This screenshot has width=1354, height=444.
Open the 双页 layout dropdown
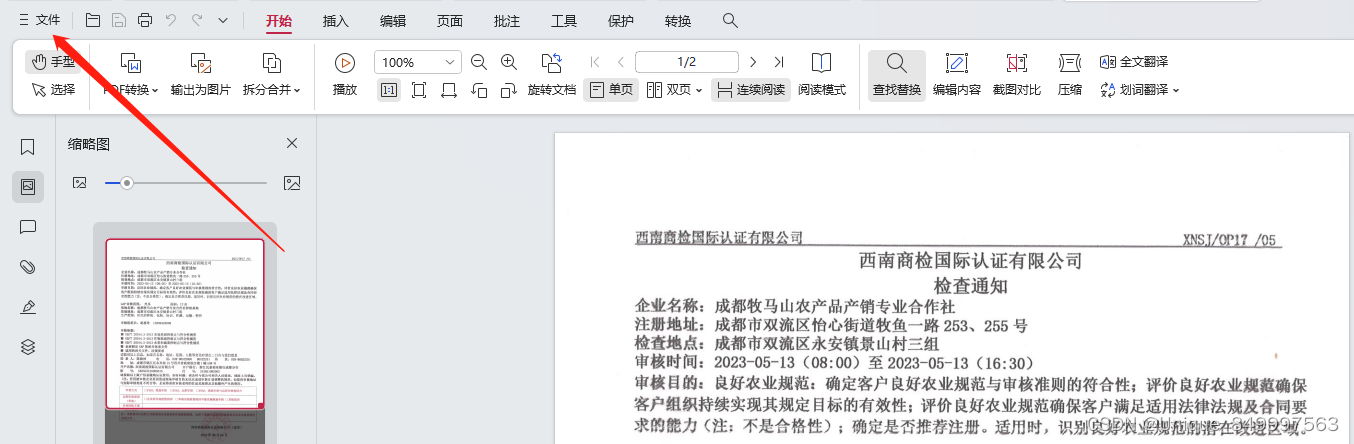(674, 90)
